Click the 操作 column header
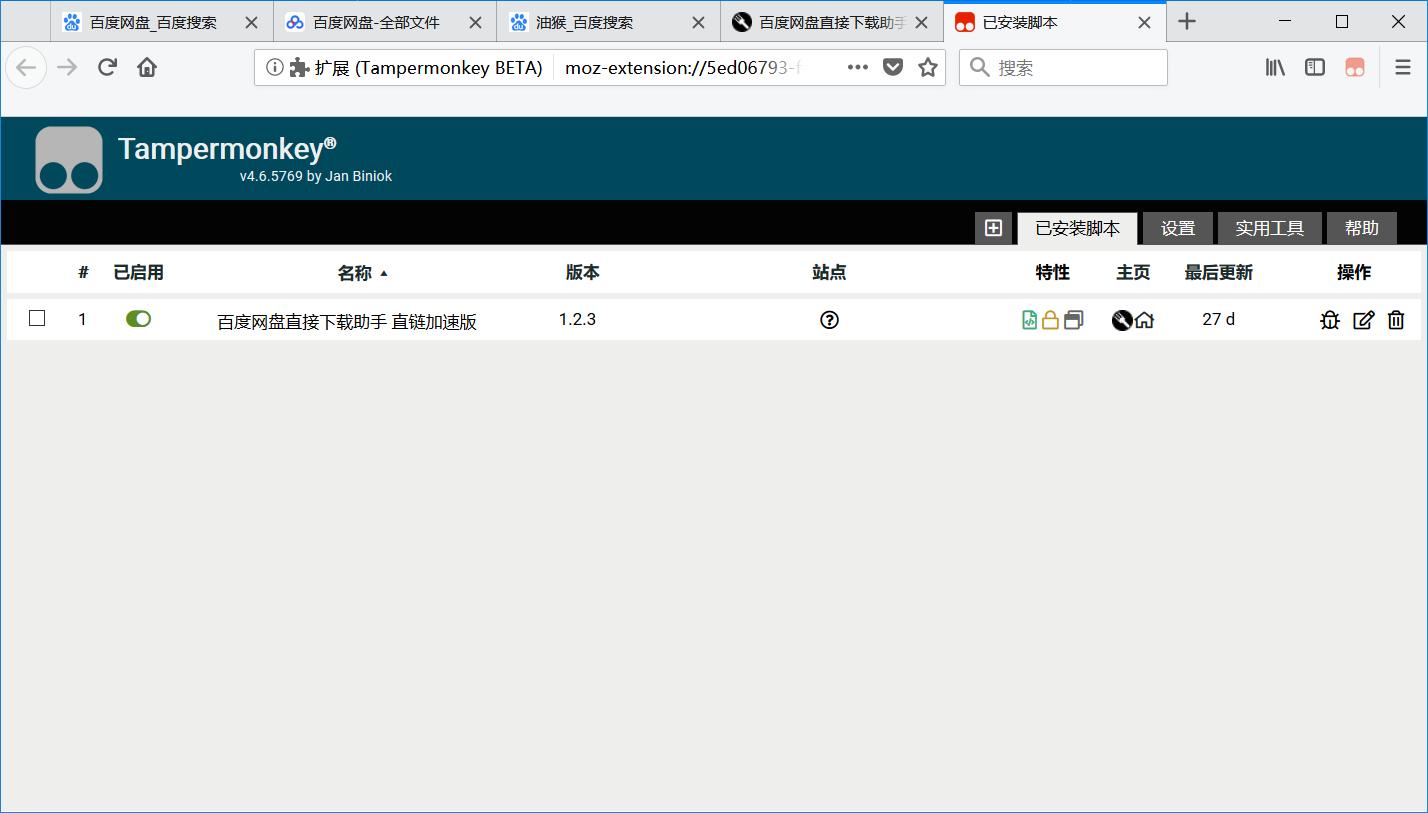1428x813 pixels. [x=1354, y=272]
